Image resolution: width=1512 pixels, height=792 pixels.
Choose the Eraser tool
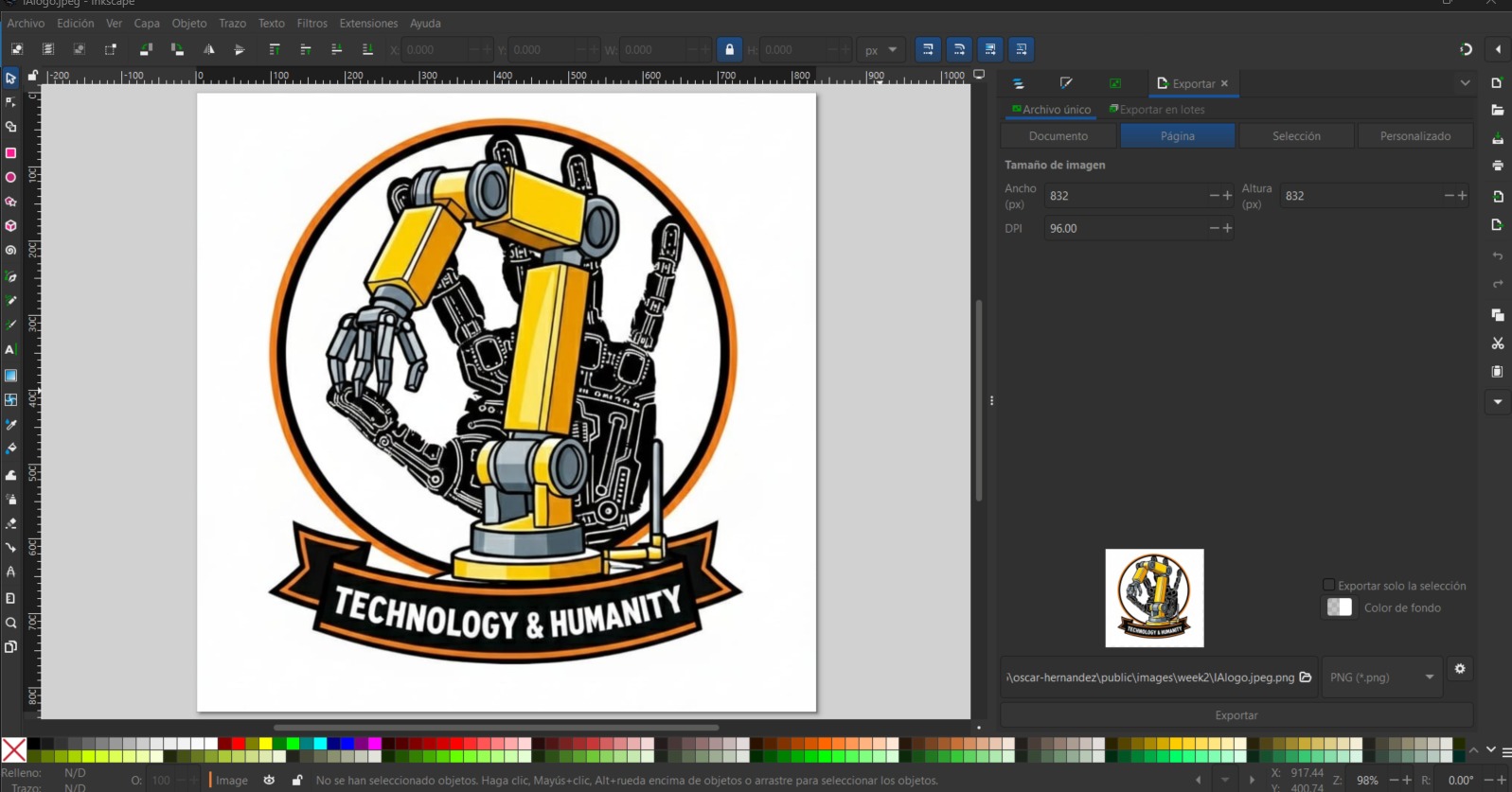(10, 523)
